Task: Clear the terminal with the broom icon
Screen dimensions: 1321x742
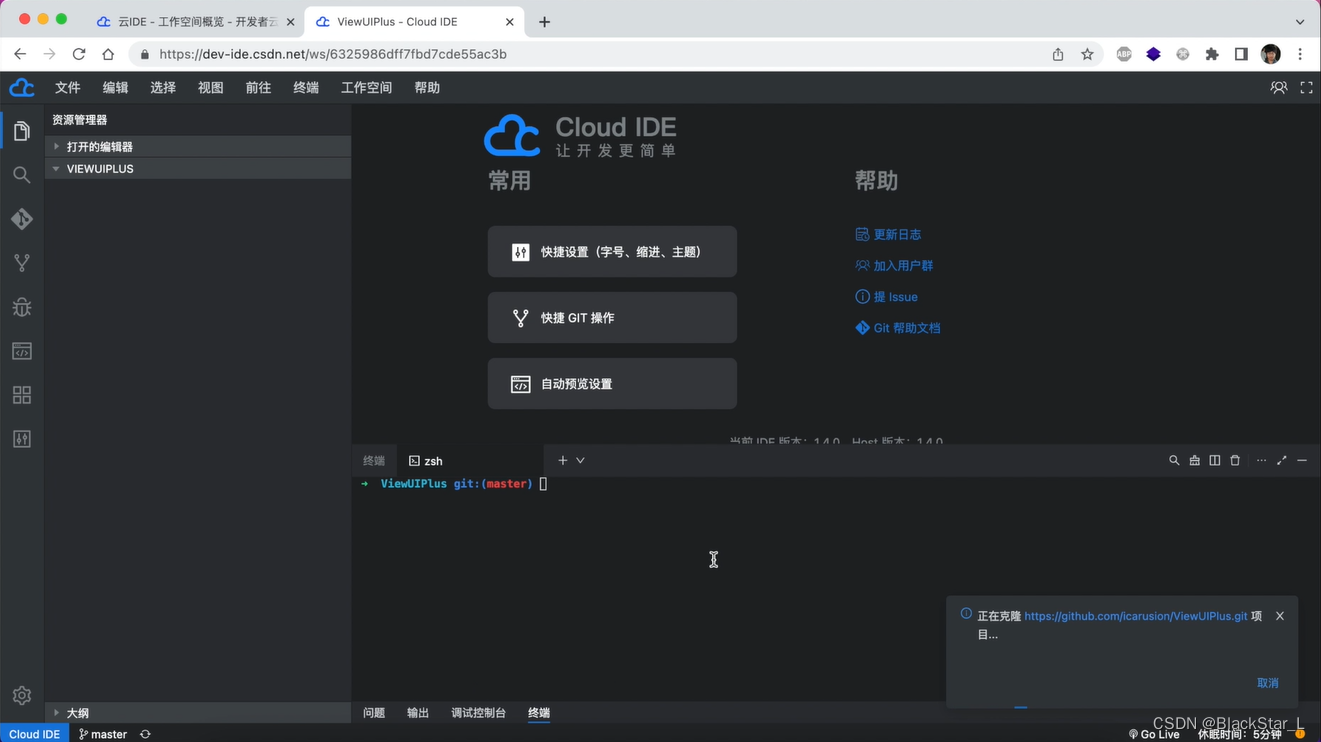Action: click(1194, 461)
